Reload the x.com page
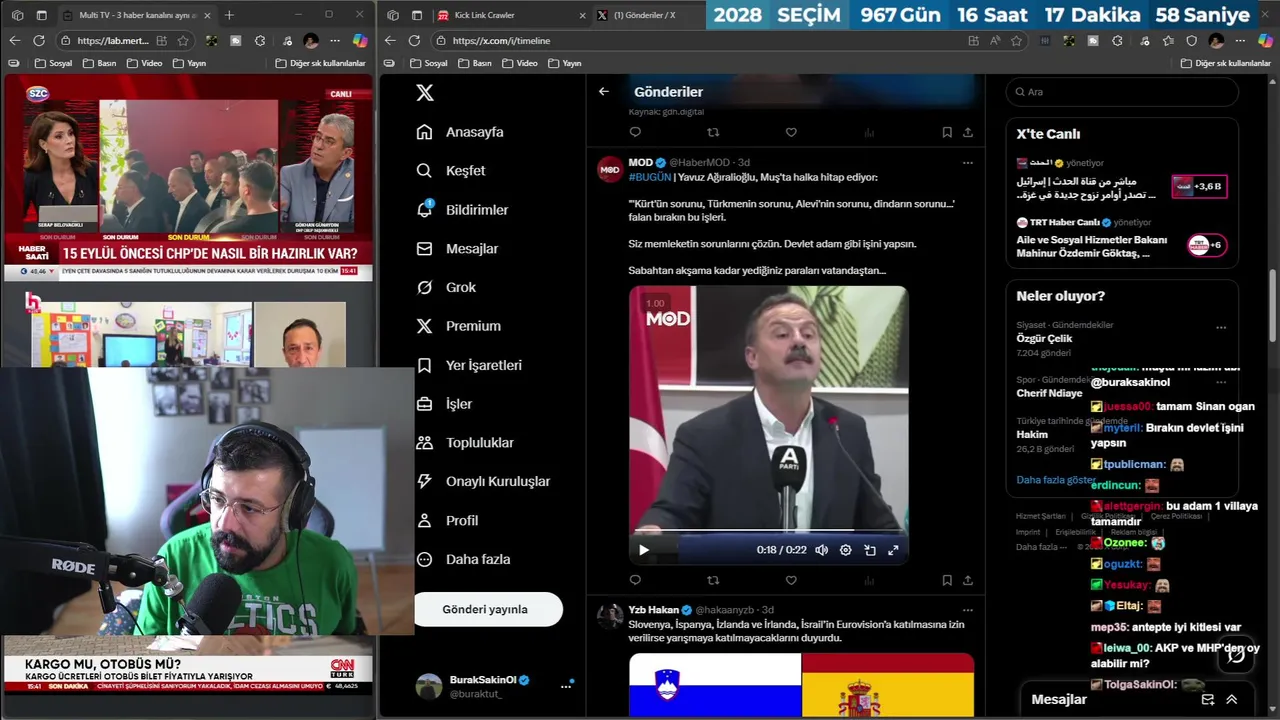This screenshot has height=720, width=1280. (414, 41)
